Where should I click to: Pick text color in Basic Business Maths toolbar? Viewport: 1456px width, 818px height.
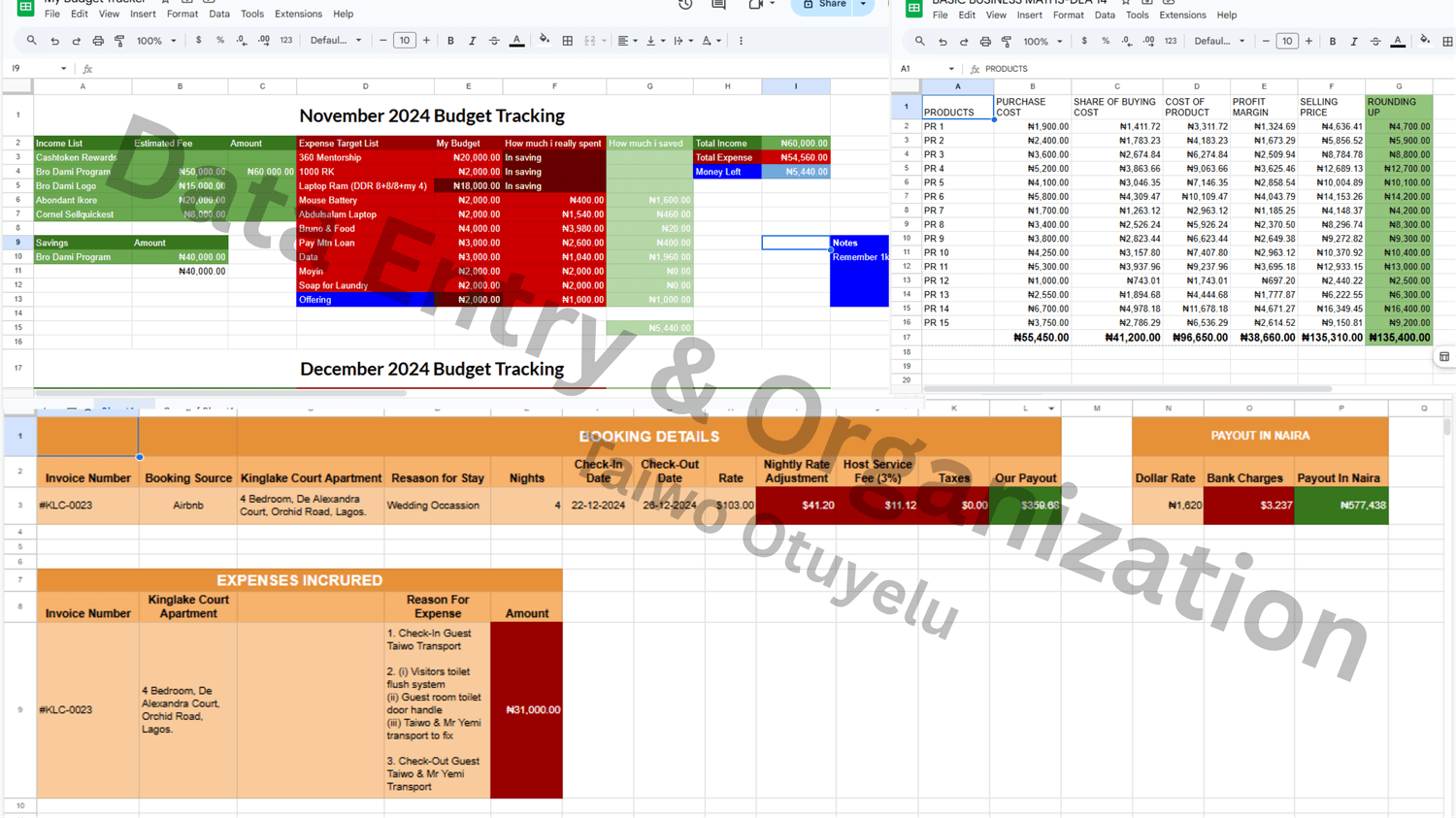[x=1398, y=42]
